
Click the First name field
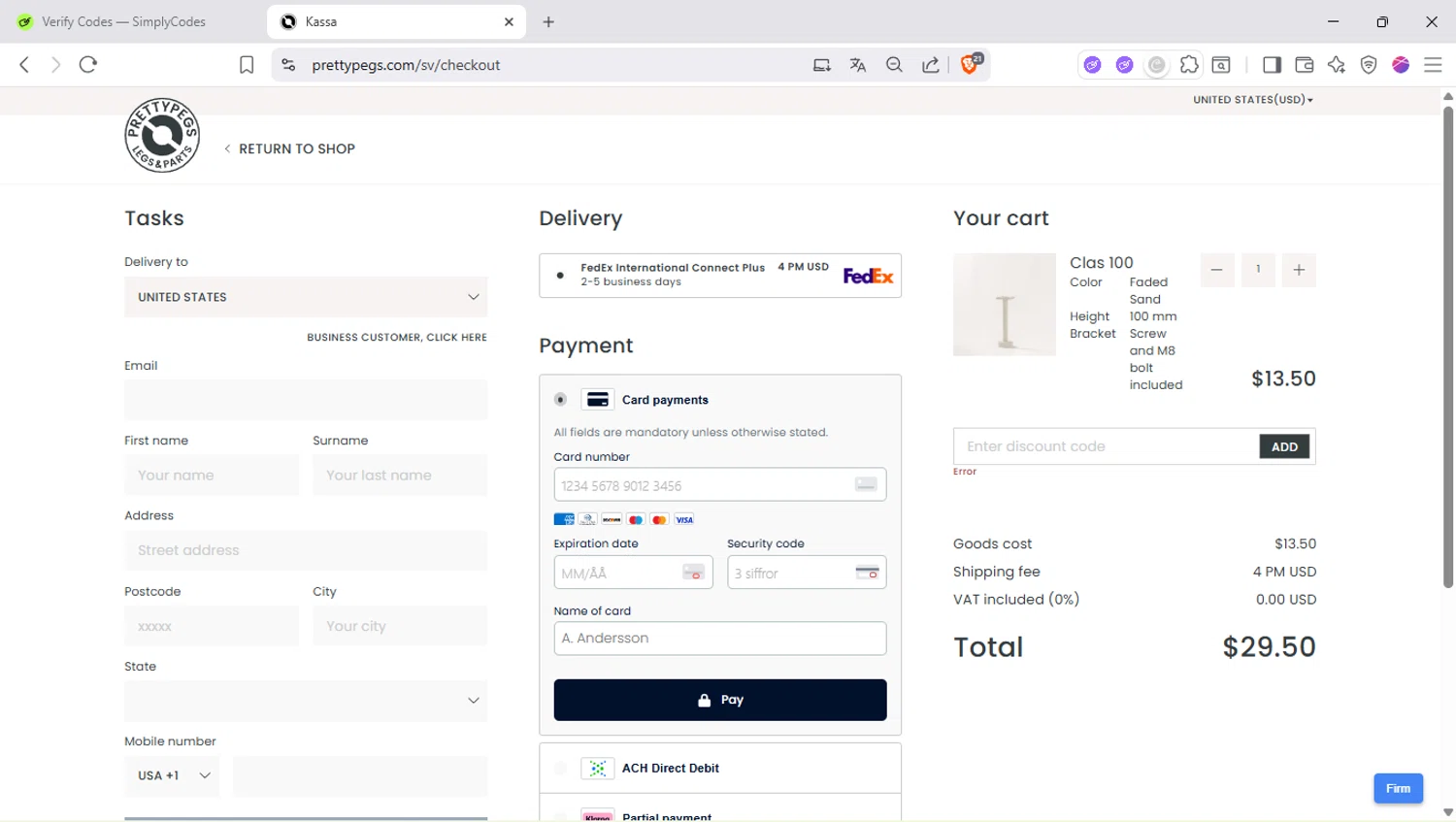(212, 476)
